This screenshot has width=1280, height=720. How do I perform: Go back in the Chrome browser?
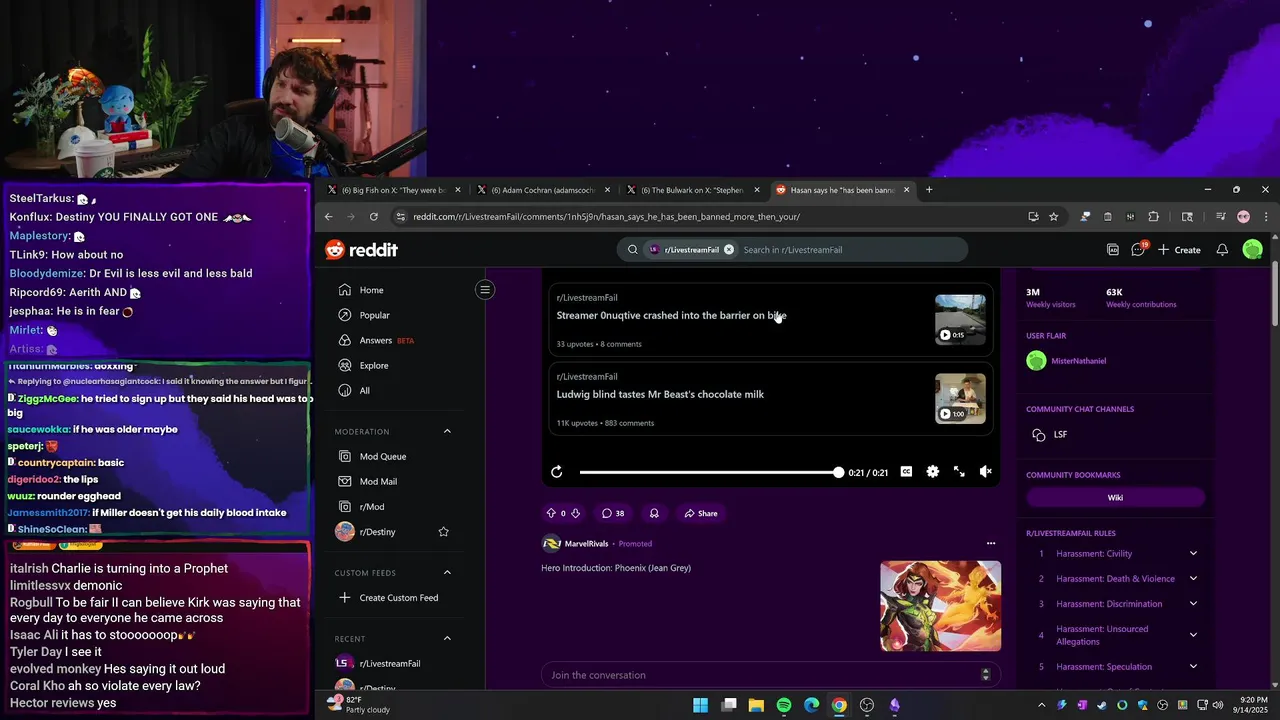coord(328,216)
